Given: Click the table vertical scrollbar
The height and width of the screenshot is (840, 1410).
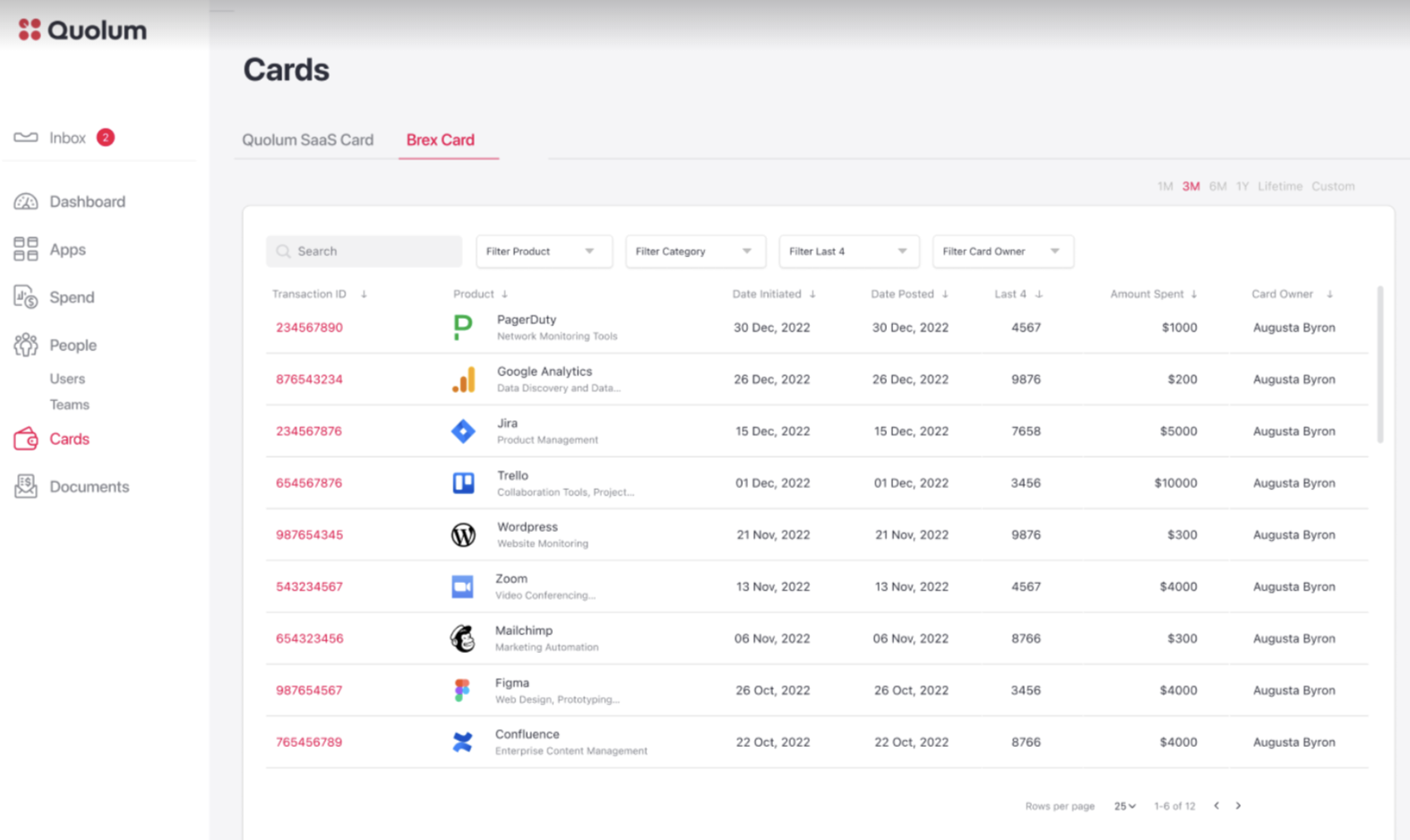Looking at the screenshot, I should [x=1380, y=364].
